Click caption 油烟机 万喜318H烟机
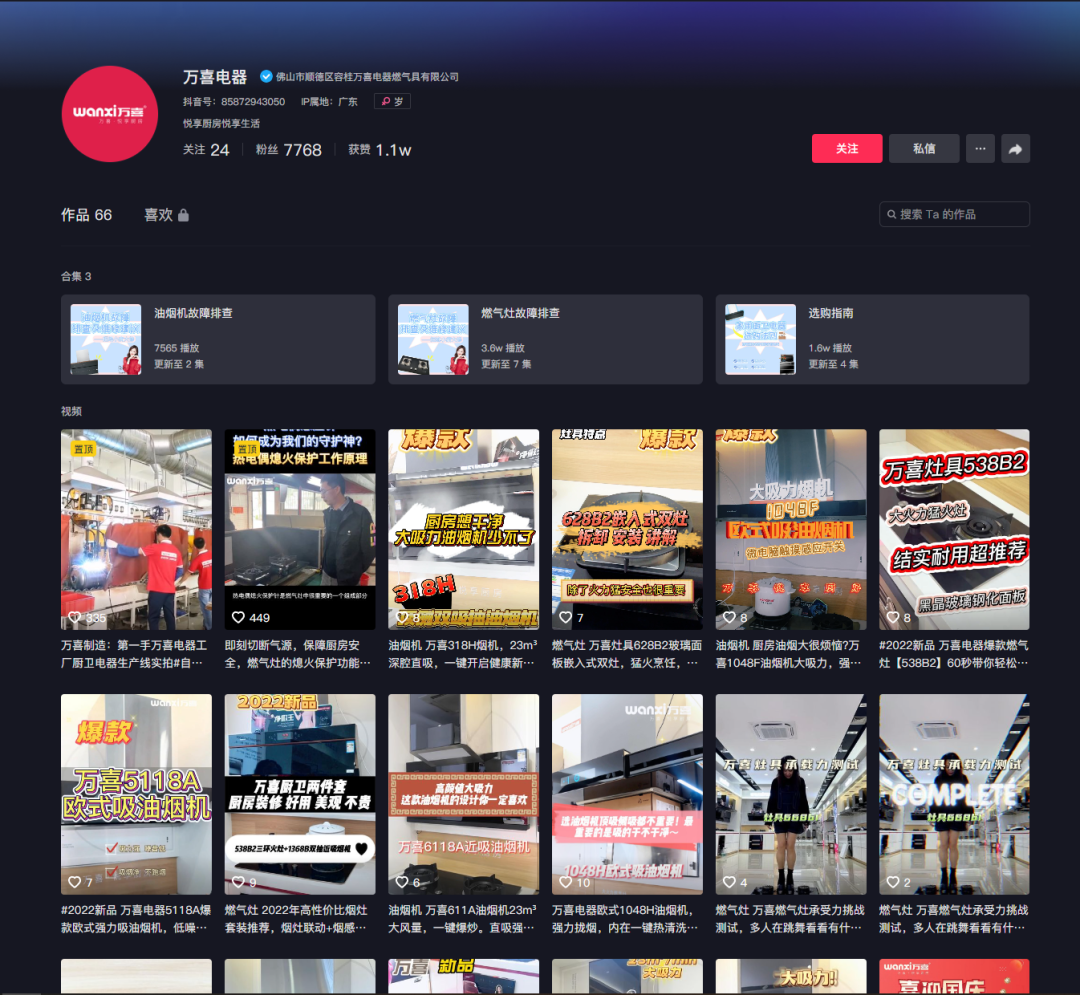The width and height of the screenshot is (1080, 995). (462, 654)
